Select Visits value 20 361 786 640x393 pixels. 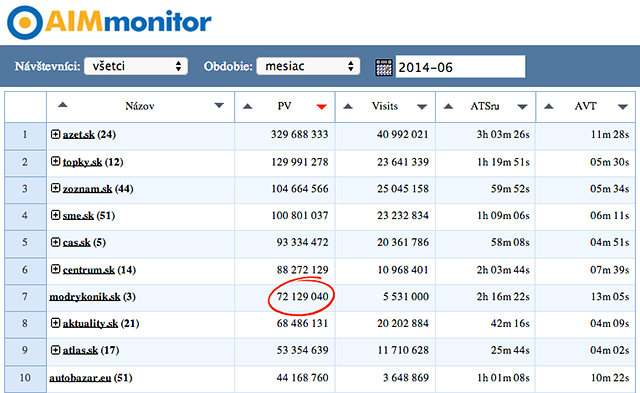coord(402,243)
